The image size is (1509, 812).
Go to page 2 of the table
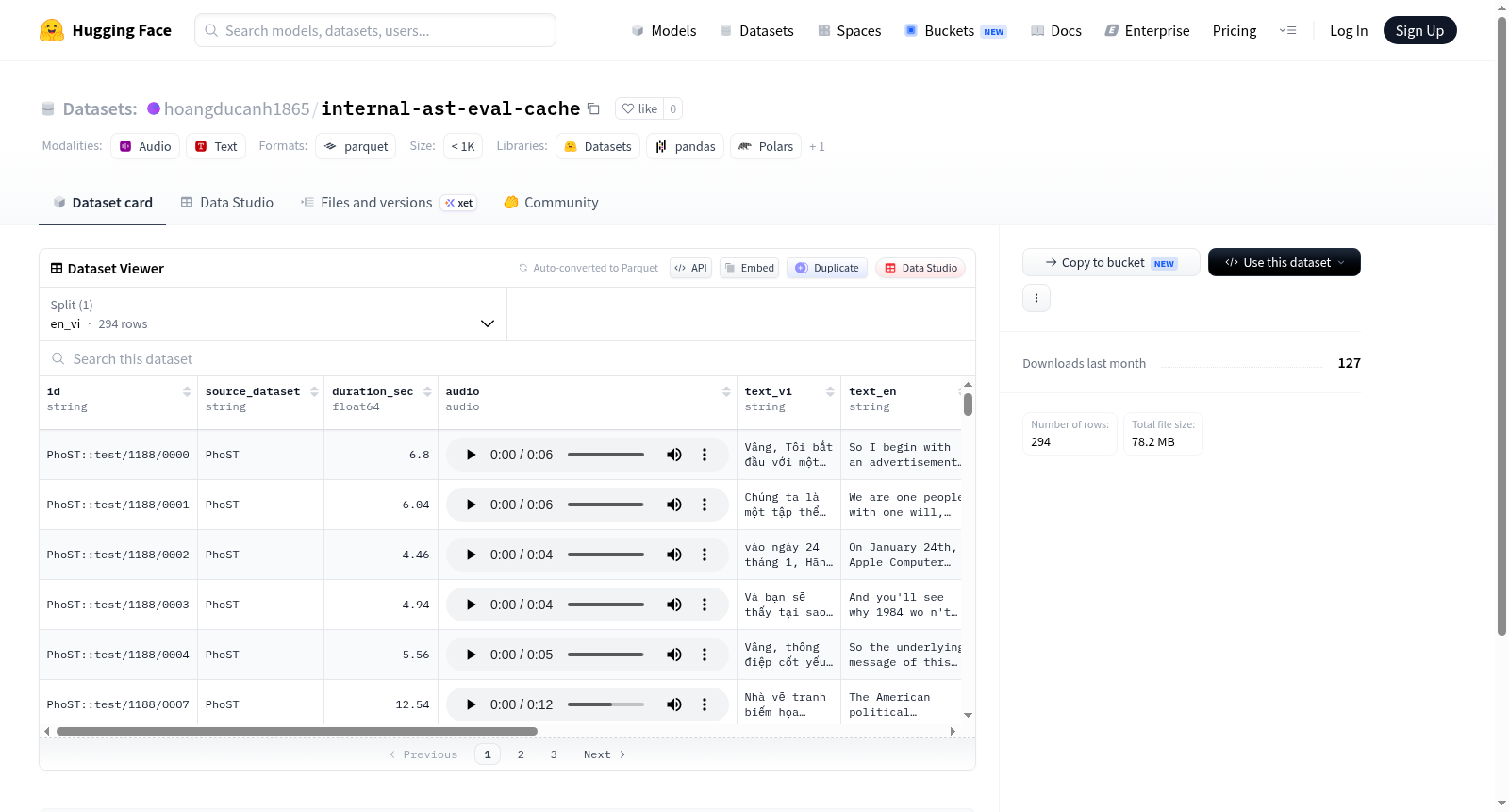tap(521, 754)
